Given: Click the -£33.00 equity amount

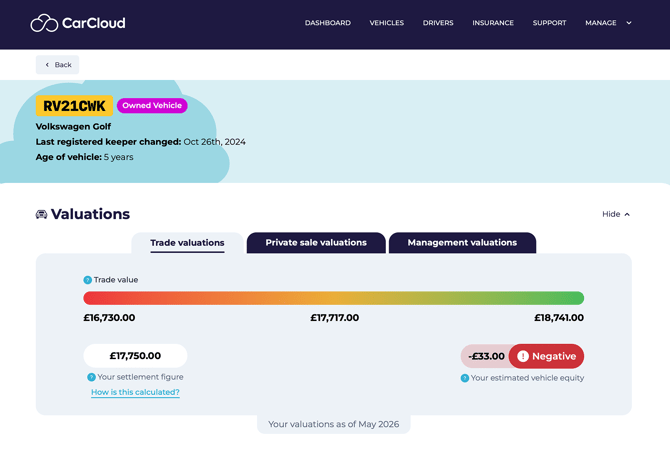Looking at the screenshot, I should tap(486, 356).
